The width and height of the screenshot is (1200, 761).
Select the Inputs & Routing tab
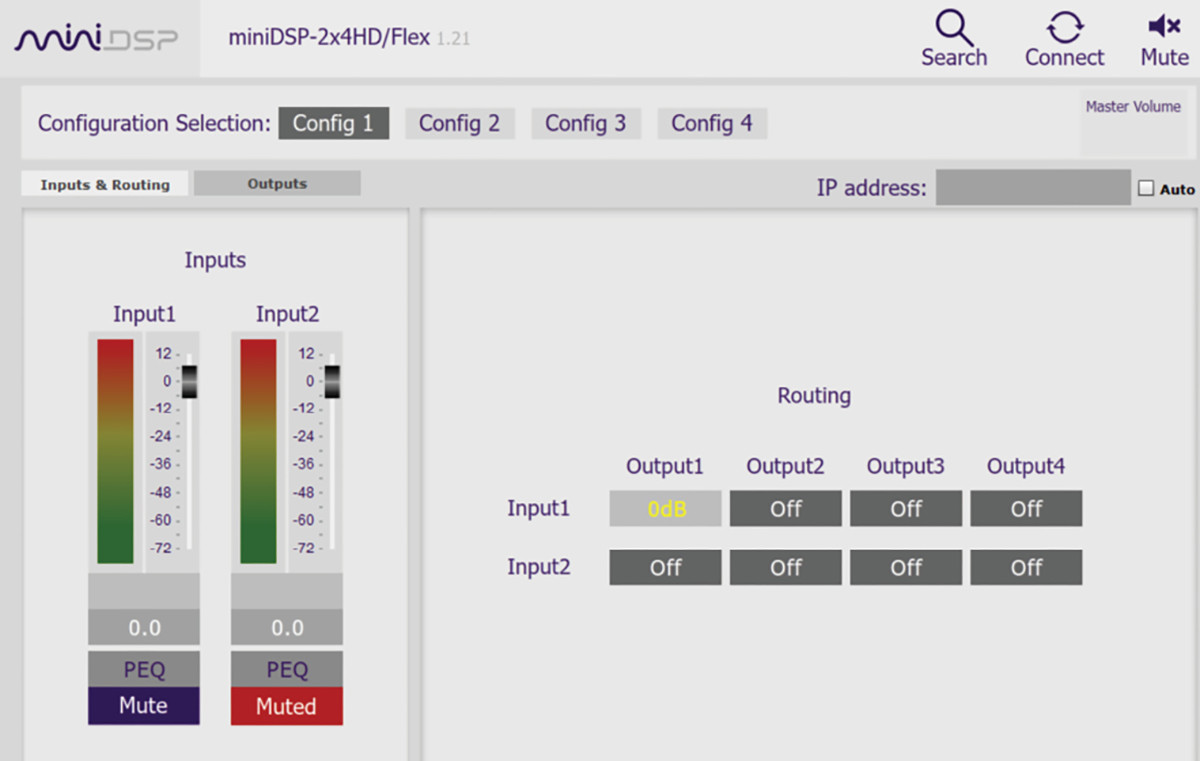pyautogui.click(x=104, y=184)
